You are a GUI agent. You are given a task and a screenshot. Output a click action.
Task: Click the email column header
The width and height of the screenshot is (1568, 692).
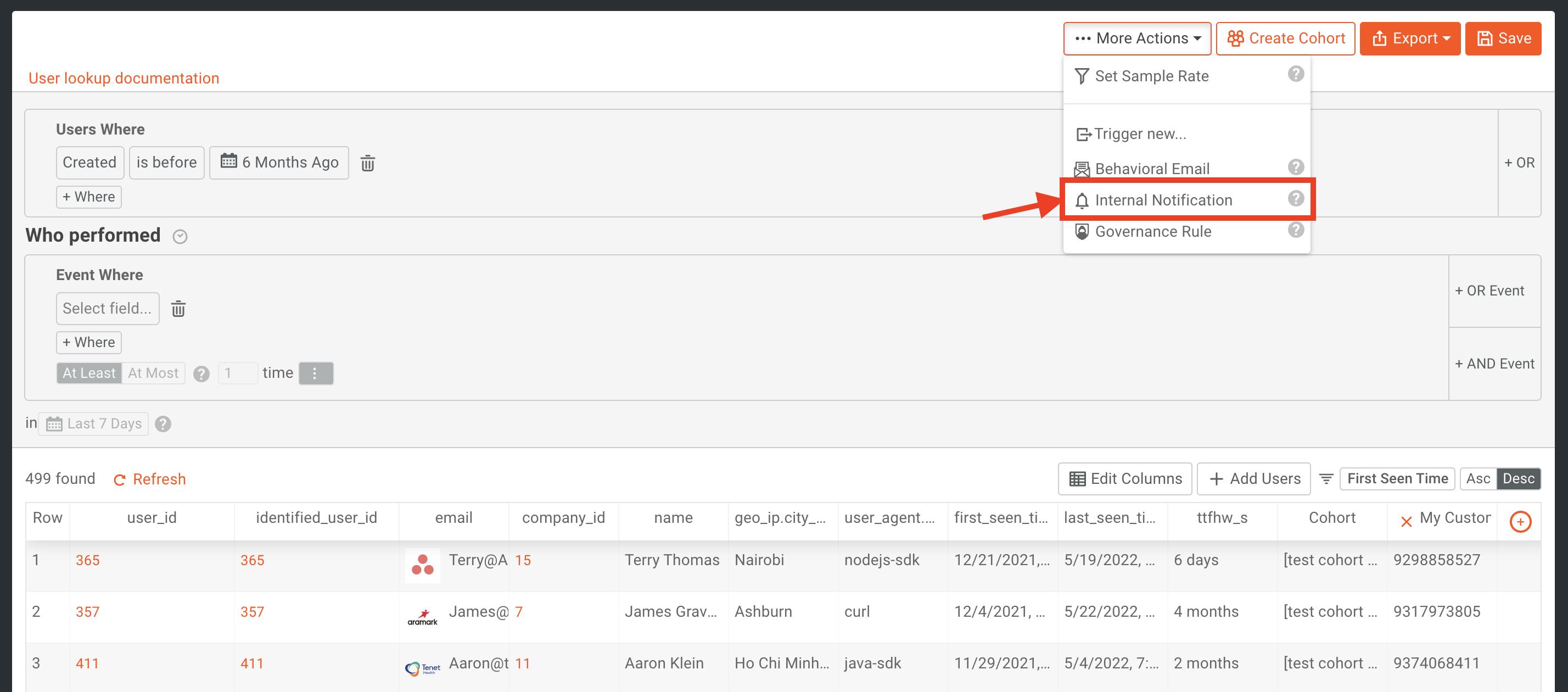(453, 518)
